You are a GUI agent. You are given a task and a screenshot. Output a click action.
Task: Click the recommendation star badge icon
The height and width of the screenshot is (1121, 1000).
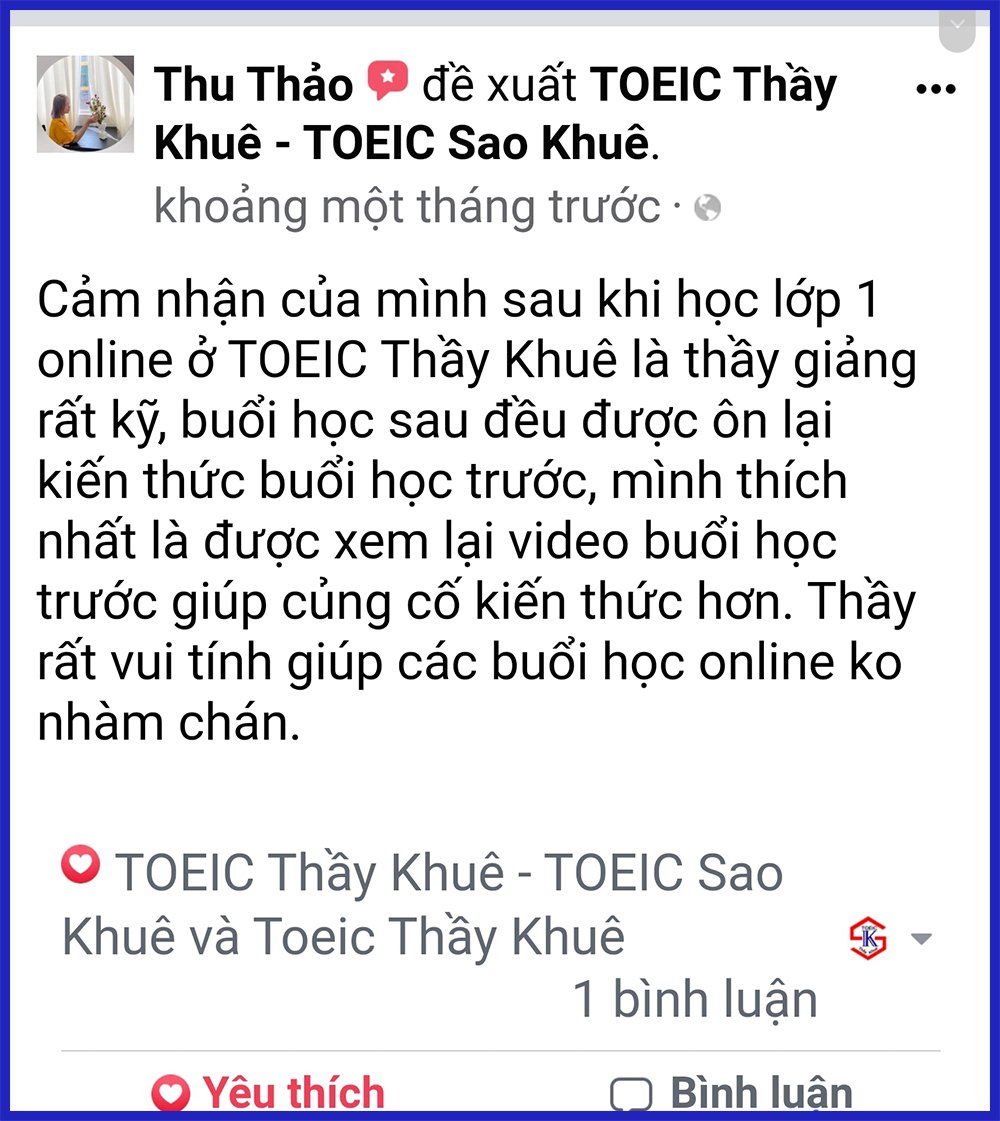click(x=387, y=80)
